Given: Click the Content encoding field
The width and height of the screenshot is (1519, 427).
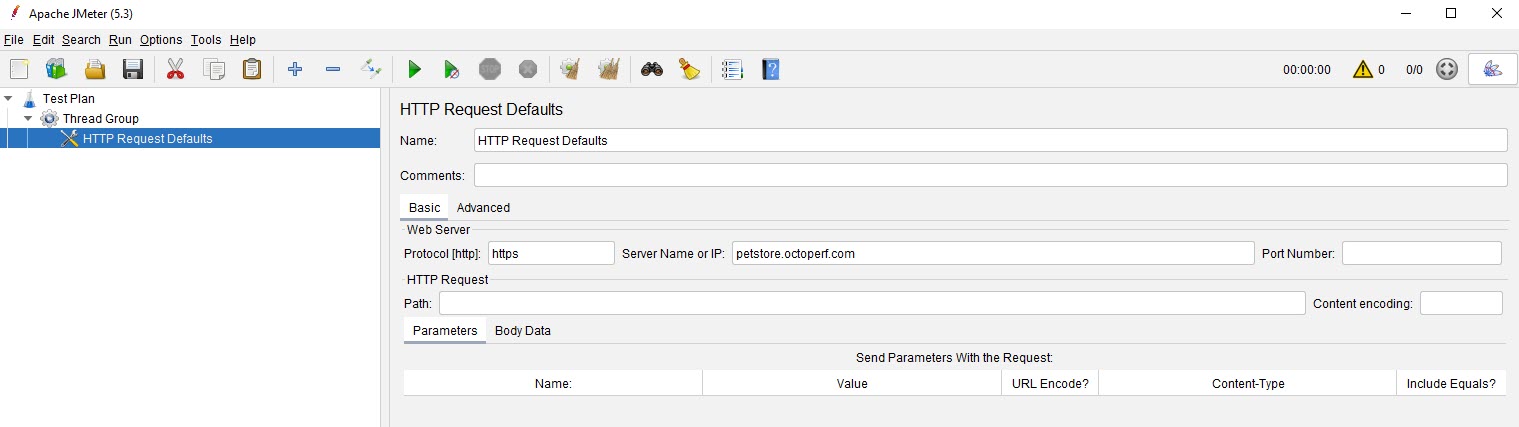Looking at the screenshot, I should point(1461,303).
